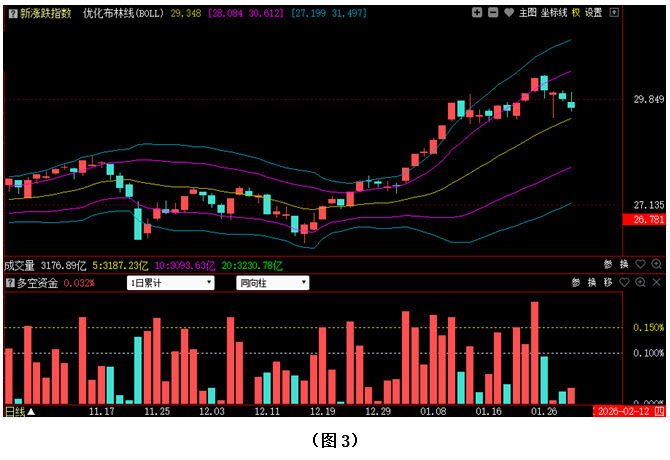This screenshot has height=460, width=670.
Task: Click 换 in the 多空资金 row
Action: [591, 283]
